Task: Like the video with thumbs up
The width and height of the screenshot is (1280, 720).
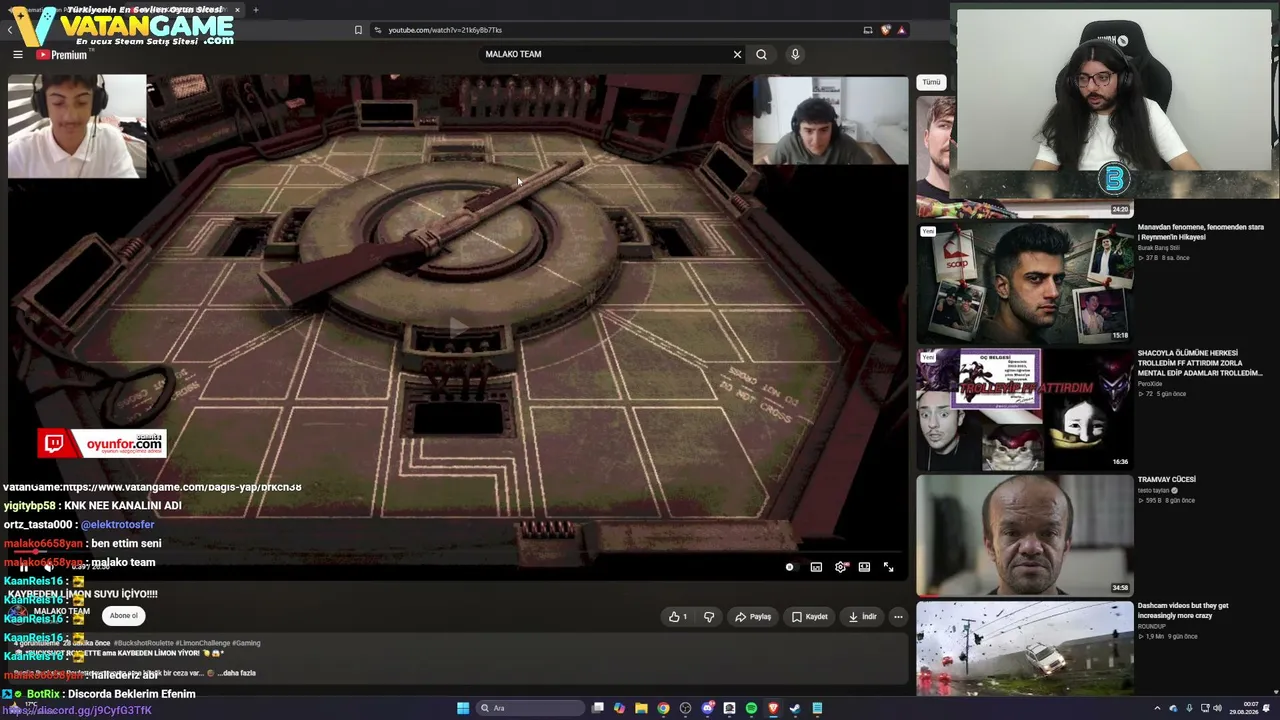Action: [678, 617]
